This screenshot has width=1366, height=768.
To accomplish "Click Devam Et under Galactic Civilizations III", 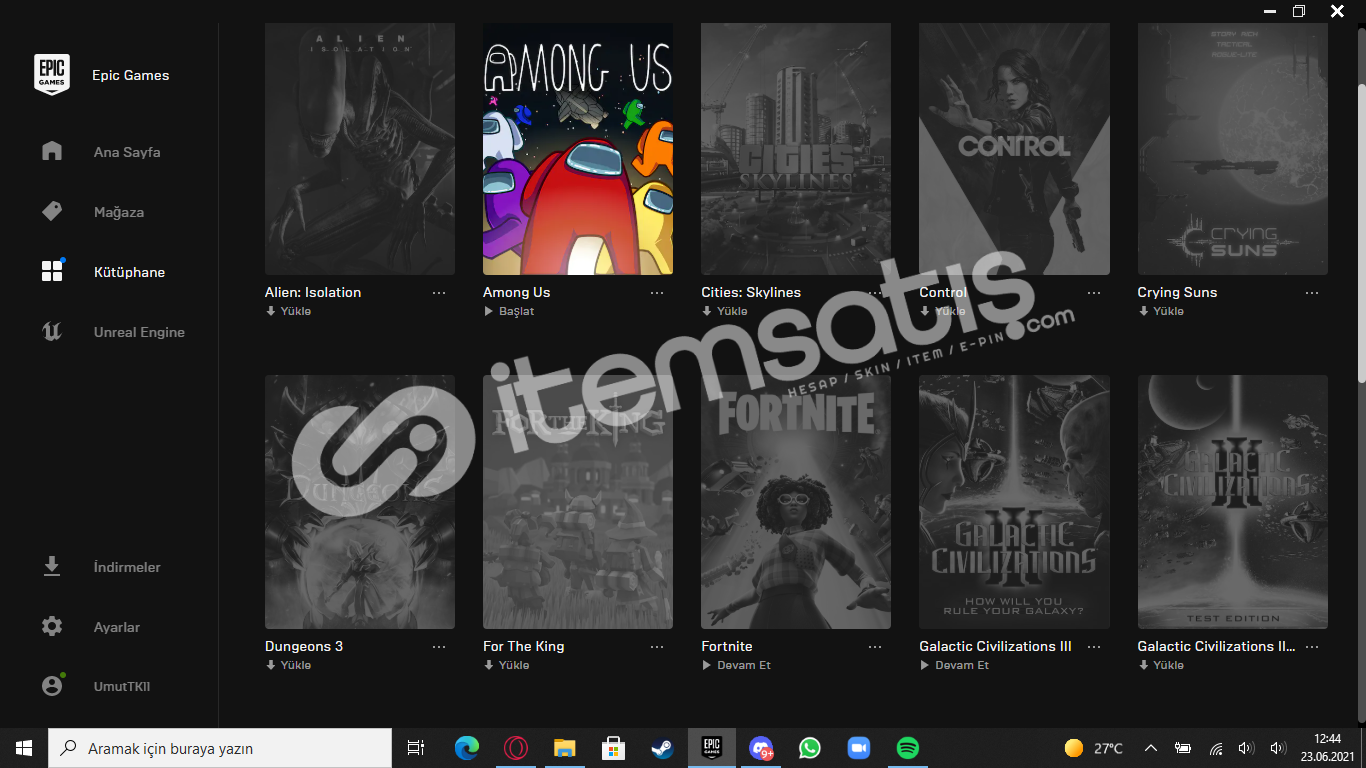I will (954, 665).
